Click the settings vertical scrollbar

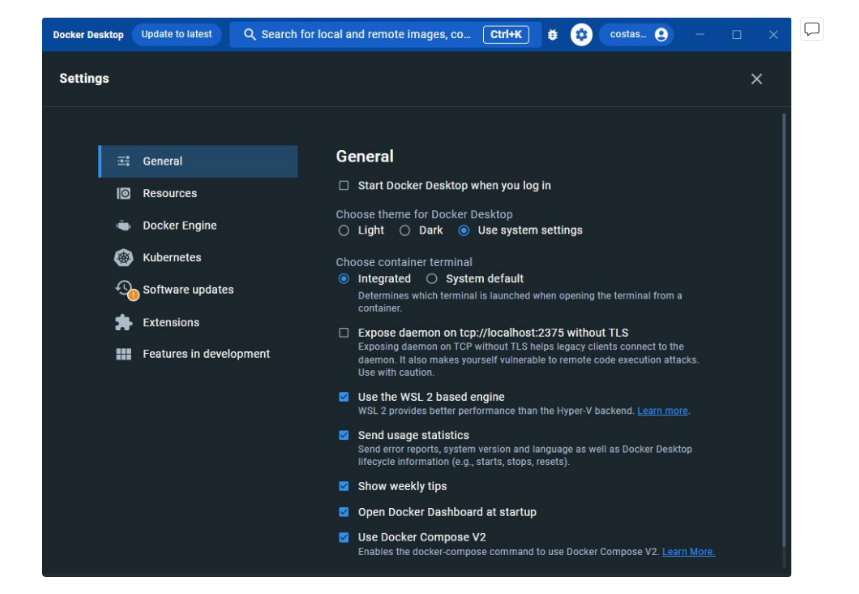(x=784, y=330)
